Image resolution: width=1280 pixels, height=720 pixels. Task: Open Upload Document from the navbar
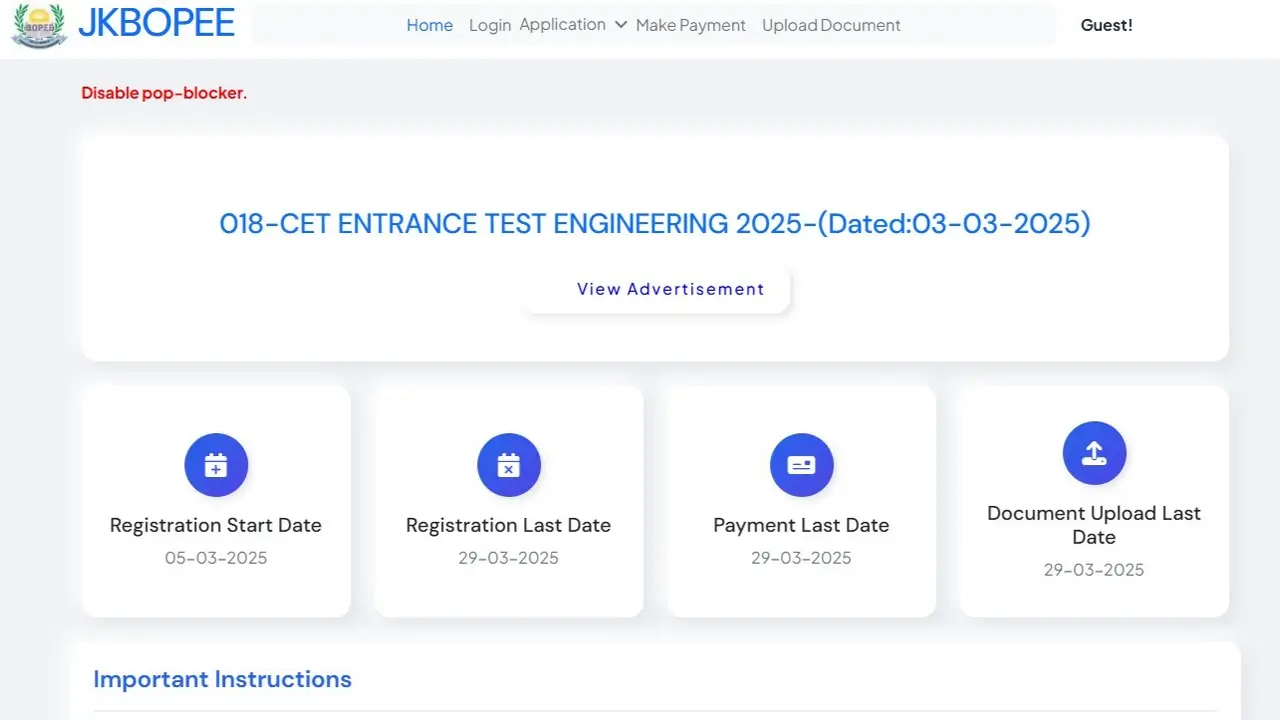point(831,25)
